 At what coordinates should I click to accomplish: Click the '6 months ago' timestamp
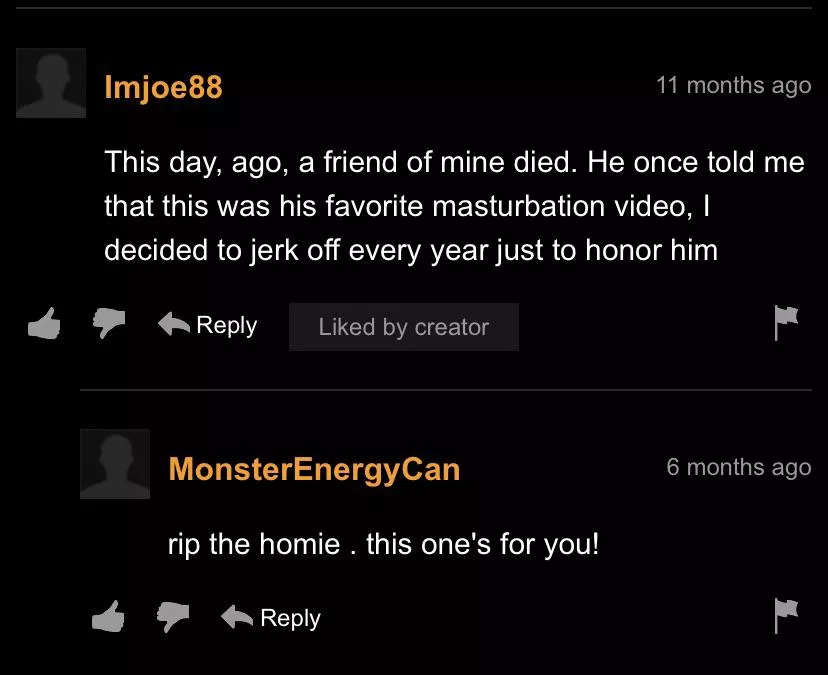739,467
